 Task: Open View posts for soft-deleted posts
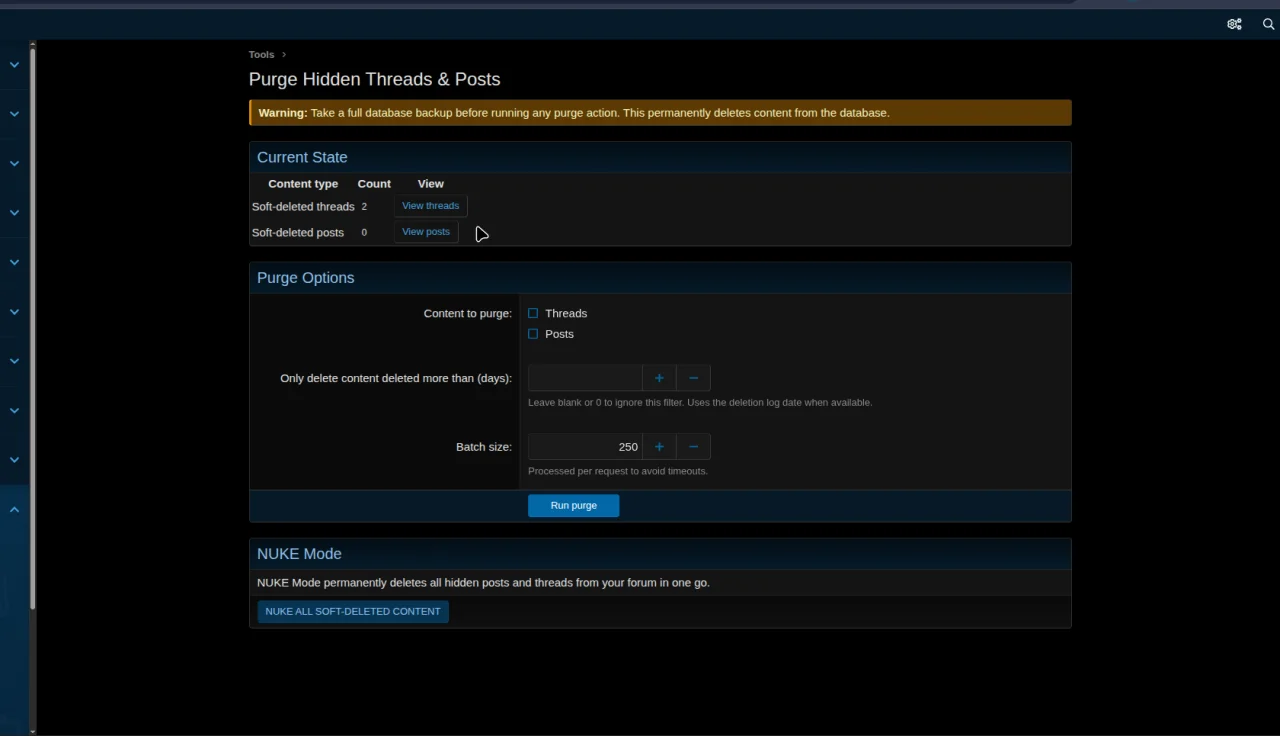[x=425, y=231]
